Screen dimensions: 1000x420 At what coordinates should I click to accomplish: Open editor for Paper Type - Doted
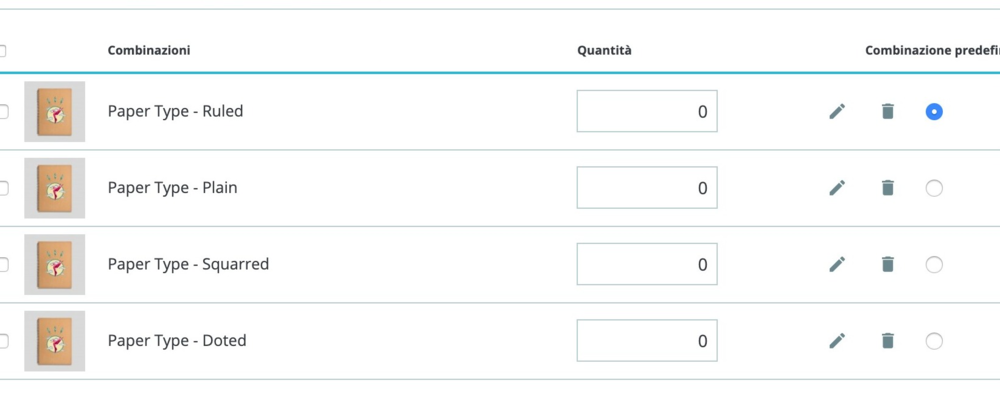coord(837,341)
